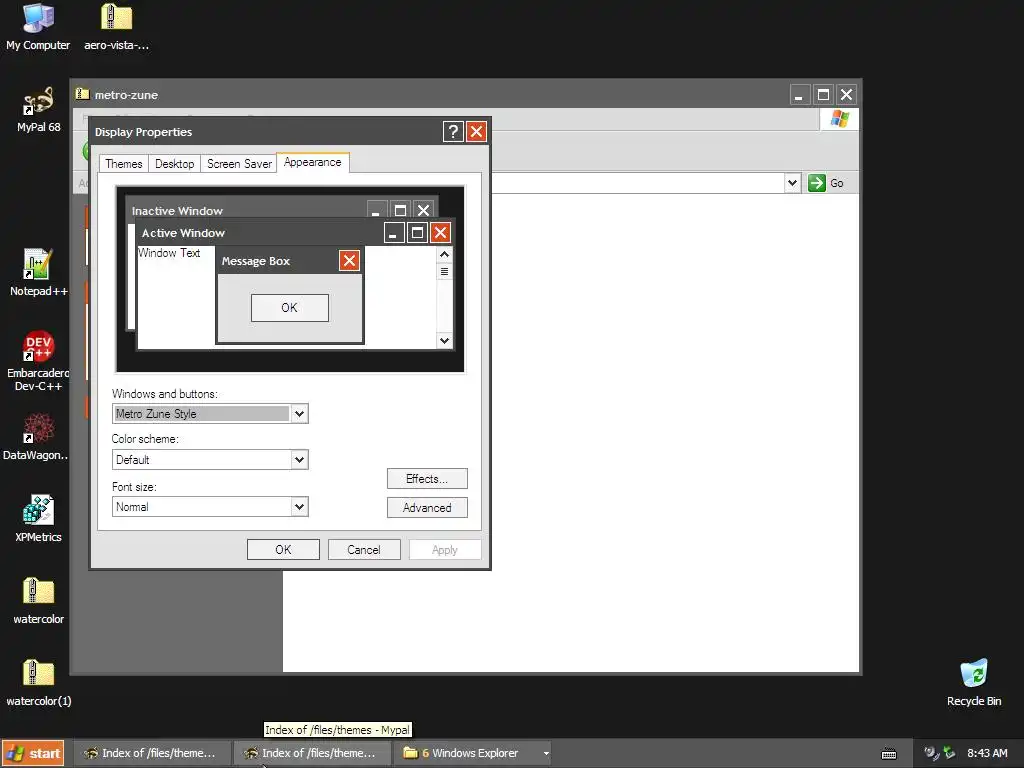
Task: Click the tray icon left of the clock
Action: click(949, 753)
